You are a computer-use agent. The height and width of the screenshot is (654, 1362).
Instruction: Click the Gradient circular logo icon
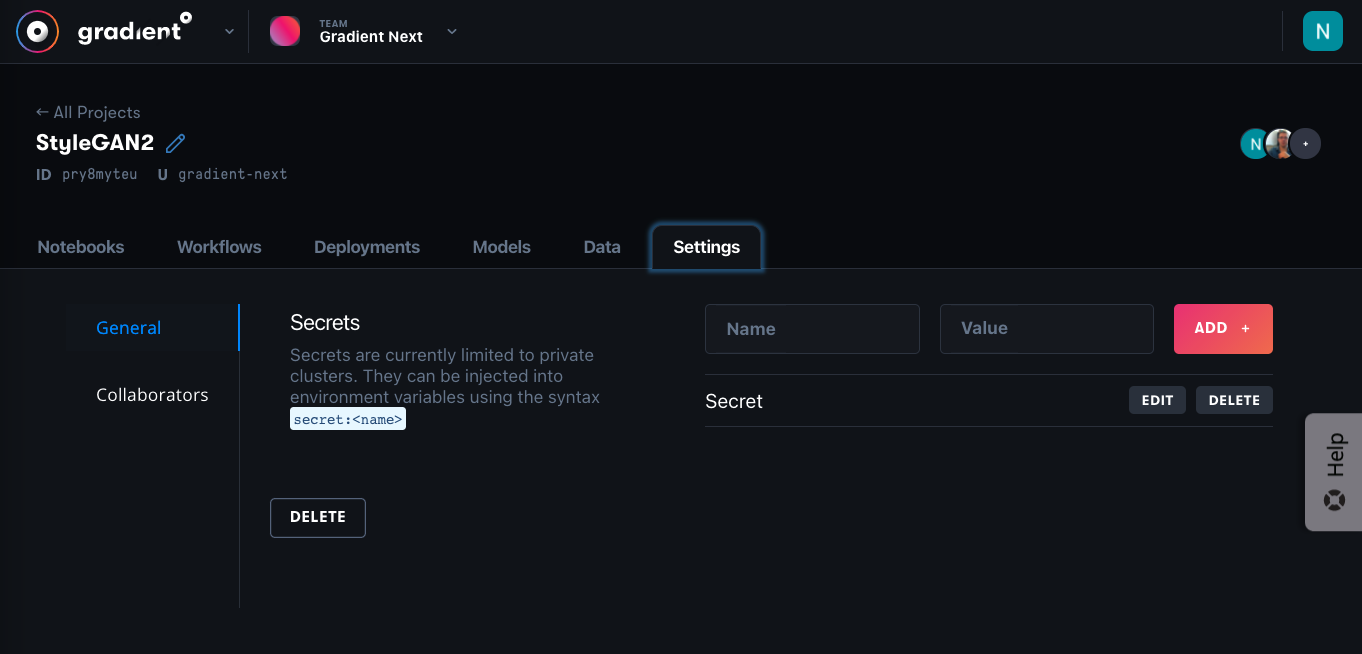click(37, 32)
